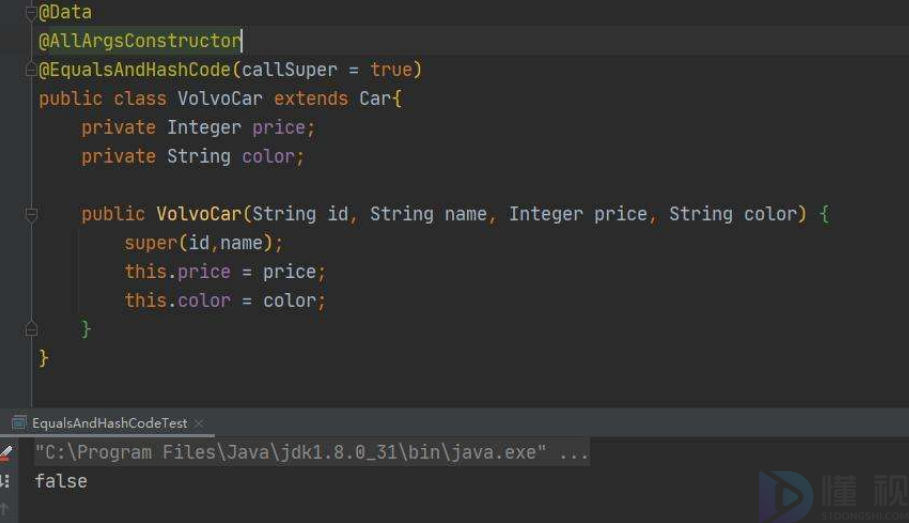Open the EqualsAndHashCodeTest run tab
The height and width of the screenshot is (523, 909).
click(109, 423)
